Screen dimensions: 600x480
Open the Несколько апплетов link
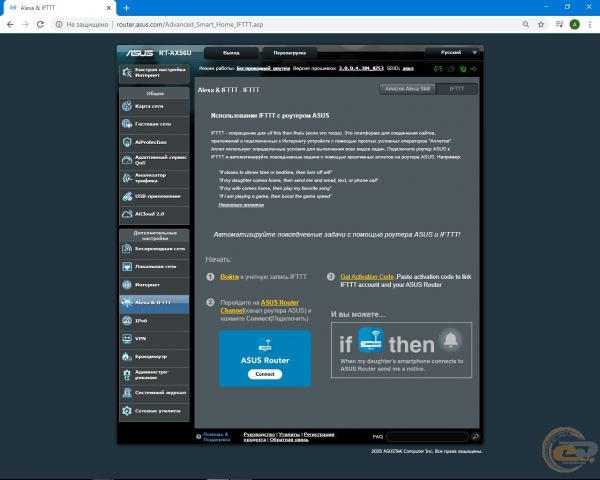click(241, 205)
